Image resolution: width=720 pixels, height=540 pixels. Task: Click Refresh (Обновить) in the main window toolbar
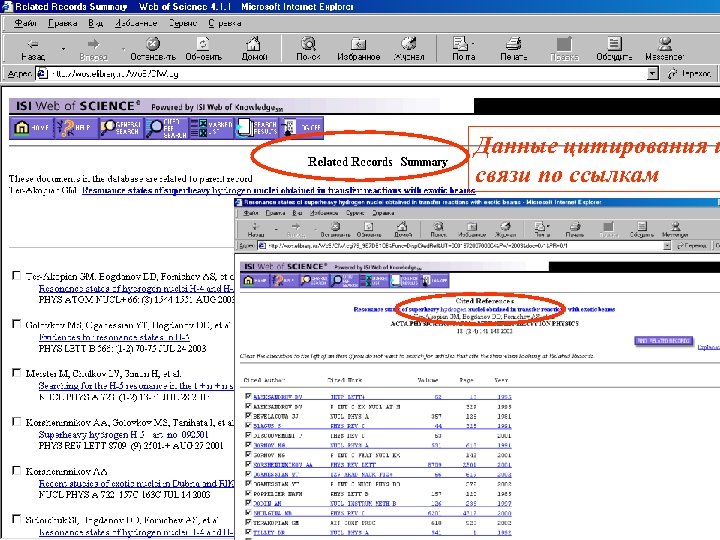coord(203,49)
